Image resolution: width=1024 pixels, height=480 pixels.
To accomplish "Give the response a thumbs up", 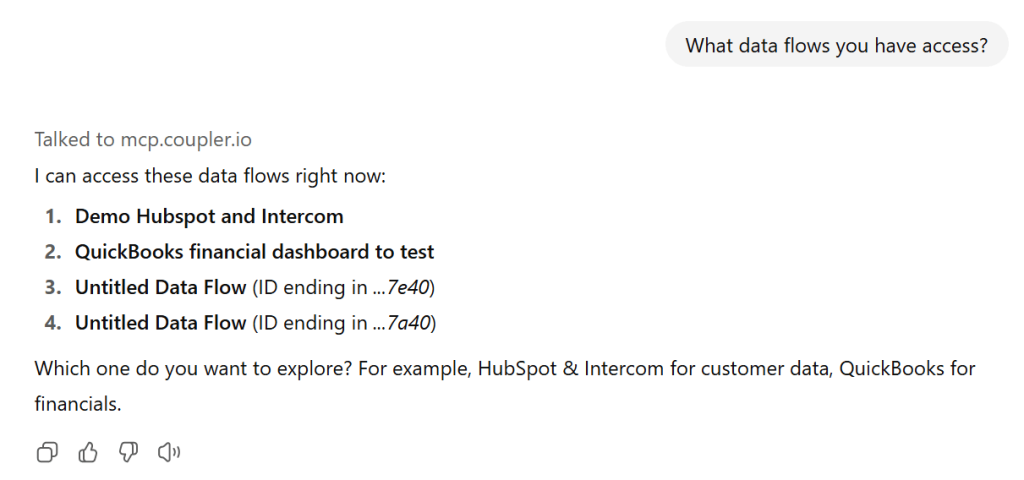I will [88, 453].
